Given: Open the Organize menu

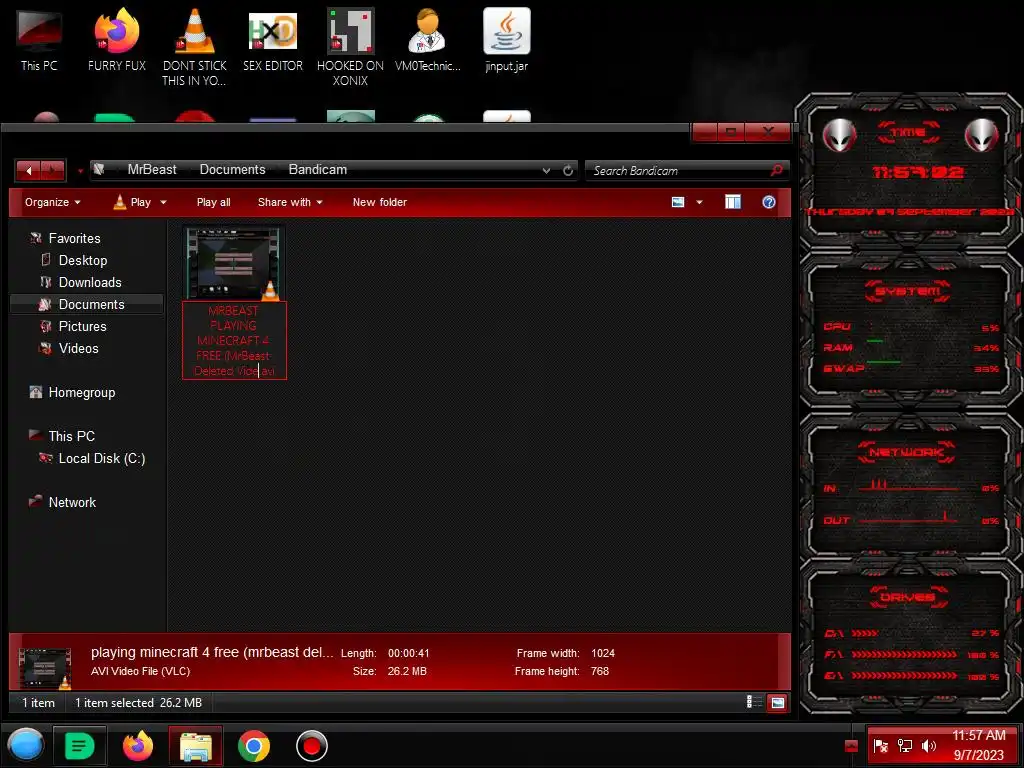Looking at the screenshot, I should 52,202.
